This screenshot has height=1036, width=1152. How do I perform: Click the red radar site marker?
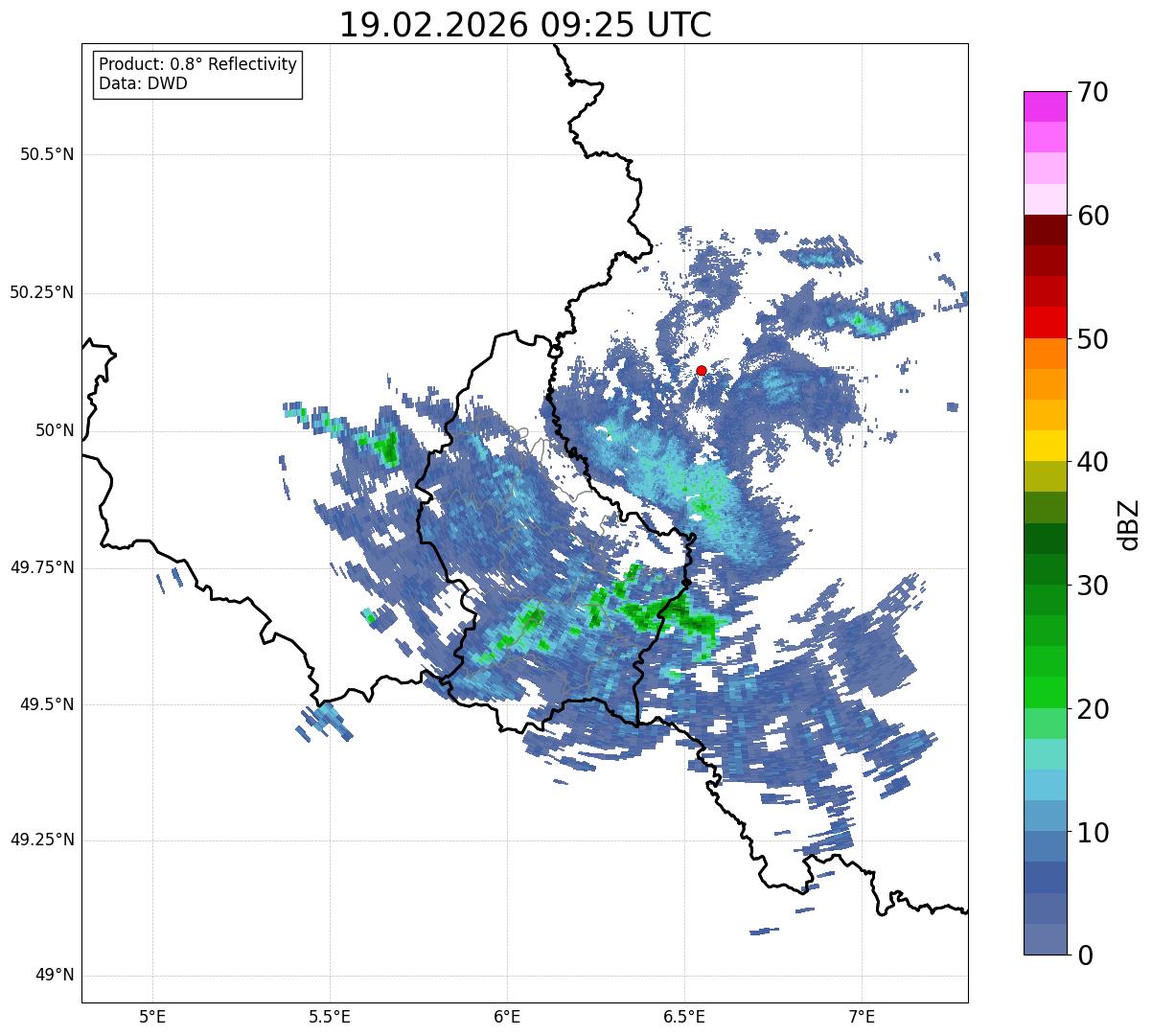coord(702,370)
